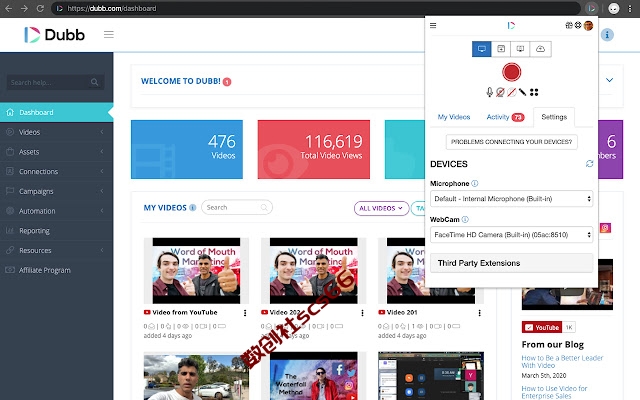Expand the Assets sidebar menu
This screenshot has width=640, height=400.
tap(56, 152)
